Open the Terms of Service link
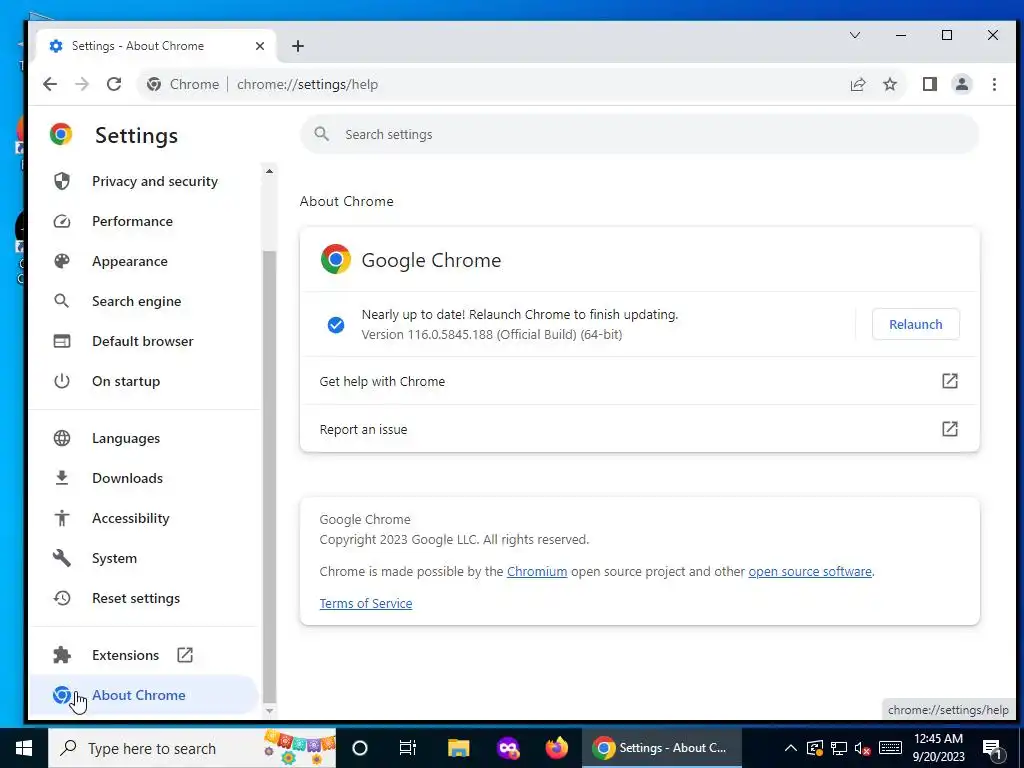 click(366, 603)
